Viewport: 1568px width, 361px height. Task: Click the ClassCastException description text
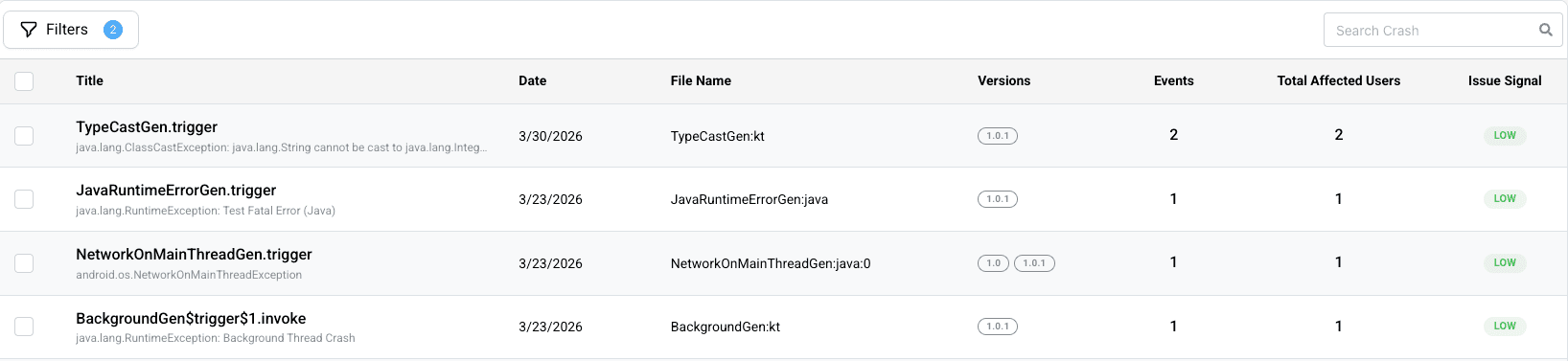282,147
